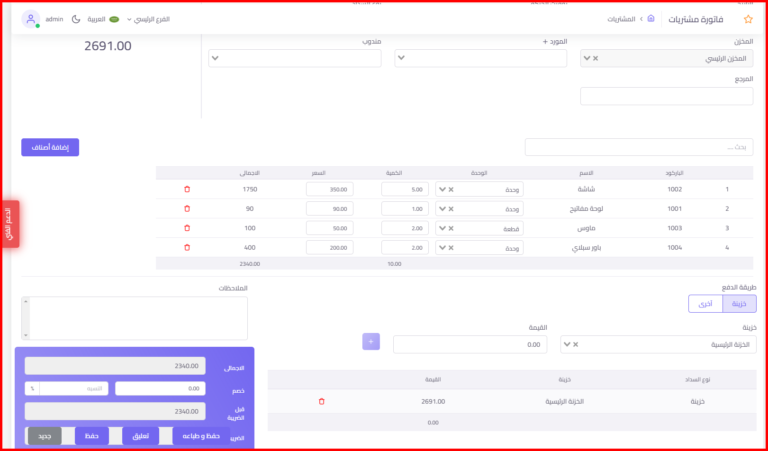Viewport: 768px width, 451px height.
Task: Remove the باور سبلاي row
Action: [186, 247]
